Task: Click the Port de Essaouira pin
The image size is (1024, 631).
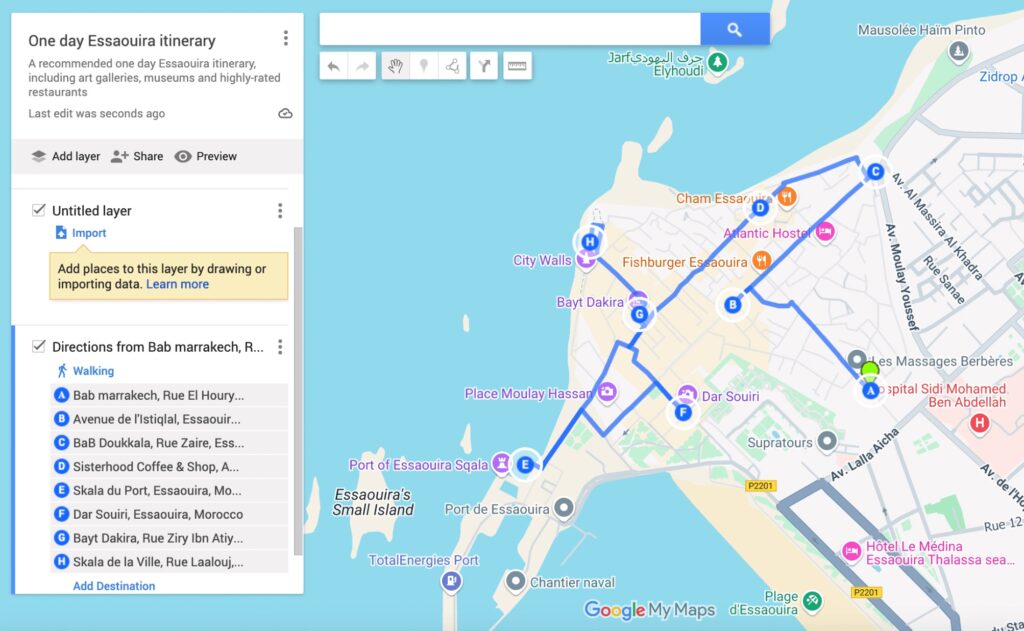Action: click(x=564, y=508)
